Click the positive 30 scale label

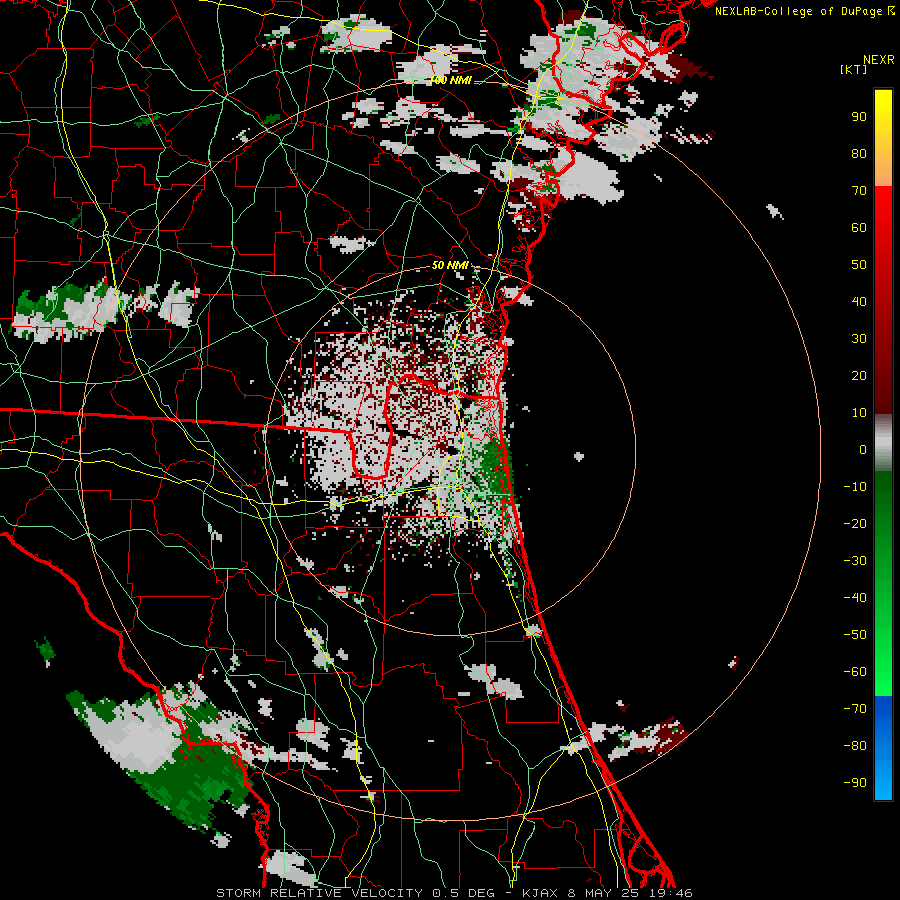[x=859, y=339]
